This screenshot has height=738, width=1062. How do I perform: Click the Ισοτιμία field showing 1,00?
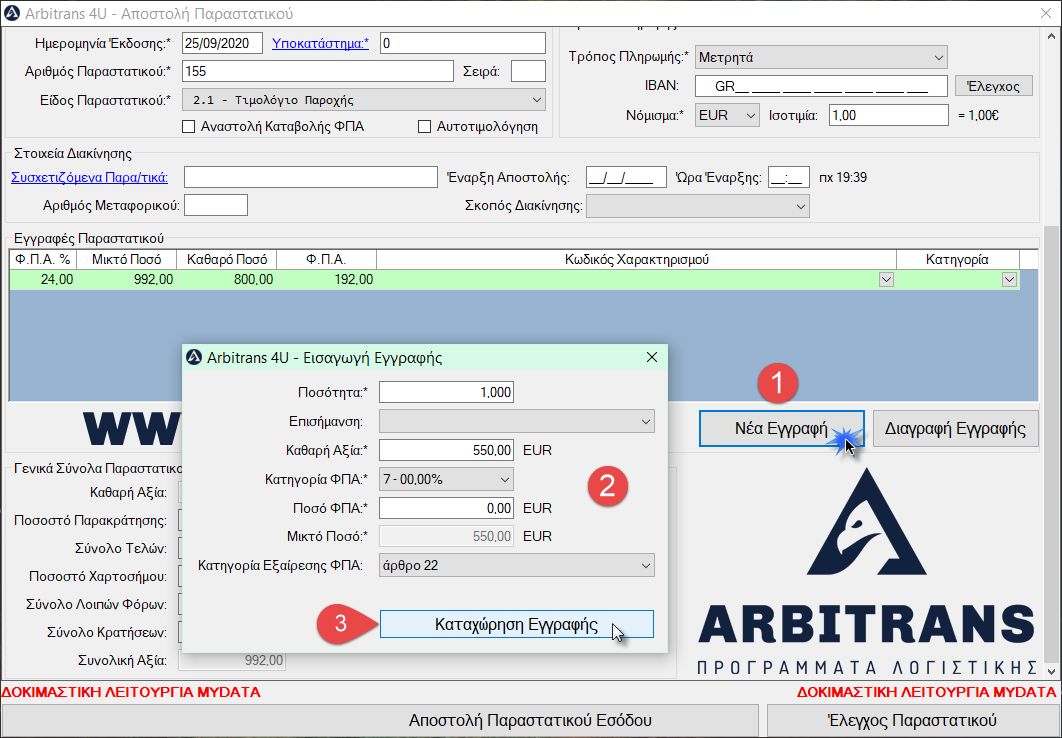pos(889,116)
